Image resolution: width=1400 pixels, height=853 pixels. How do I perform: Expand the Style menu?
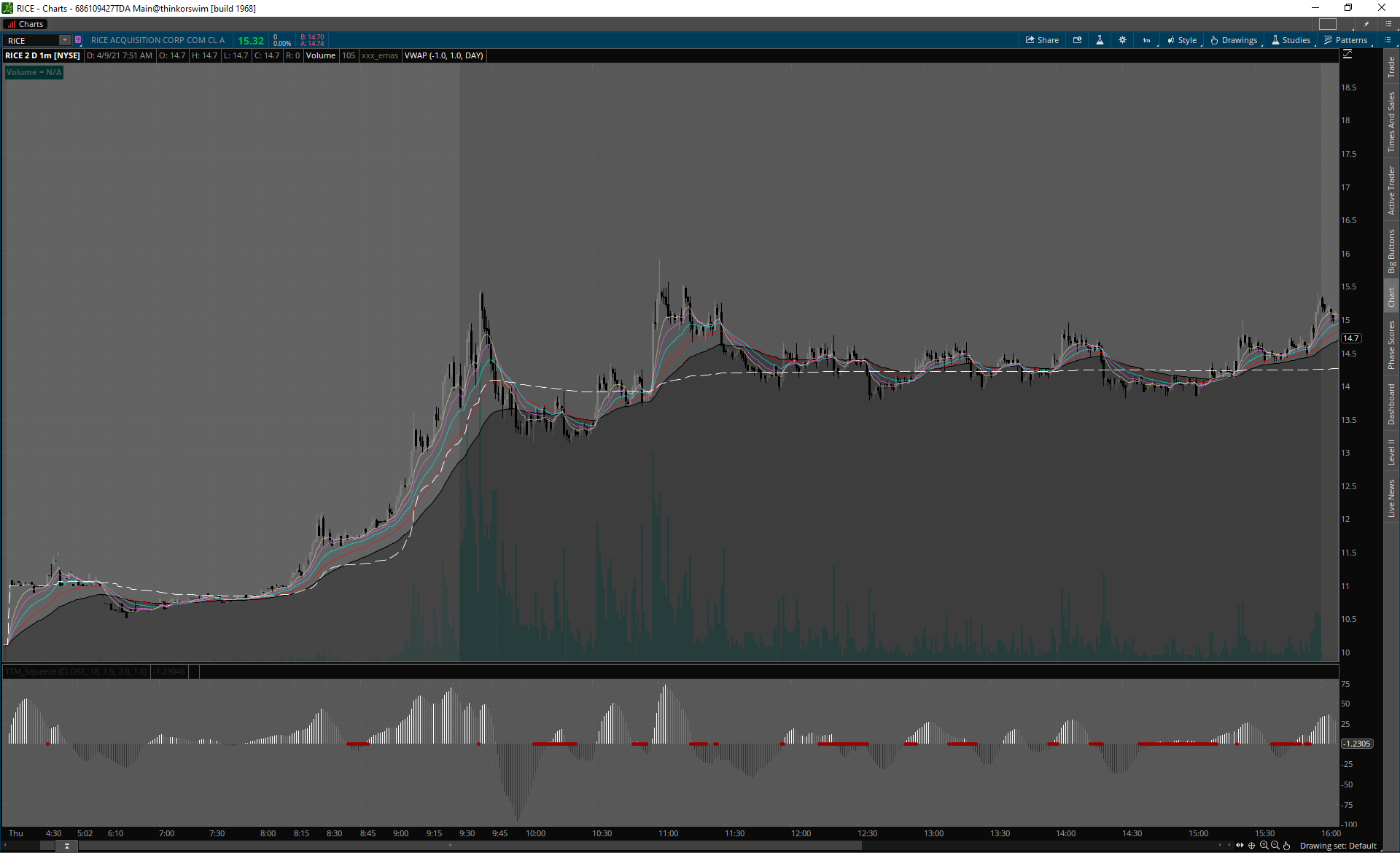point(1182,40)
